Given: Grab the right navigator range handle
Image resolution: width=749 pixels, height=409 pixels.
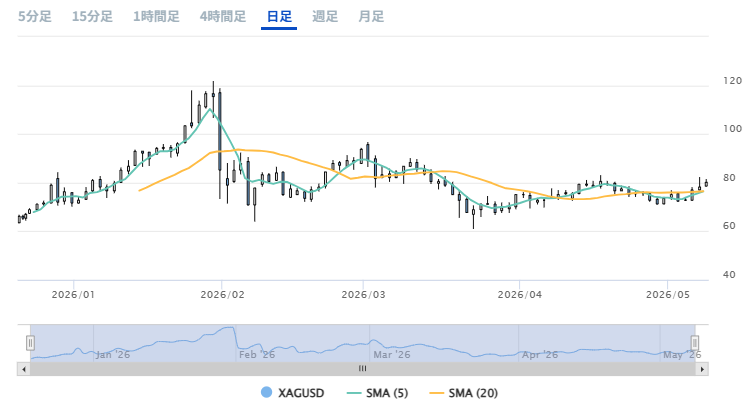Looking at the screenshot, I should tap(695, 343).
